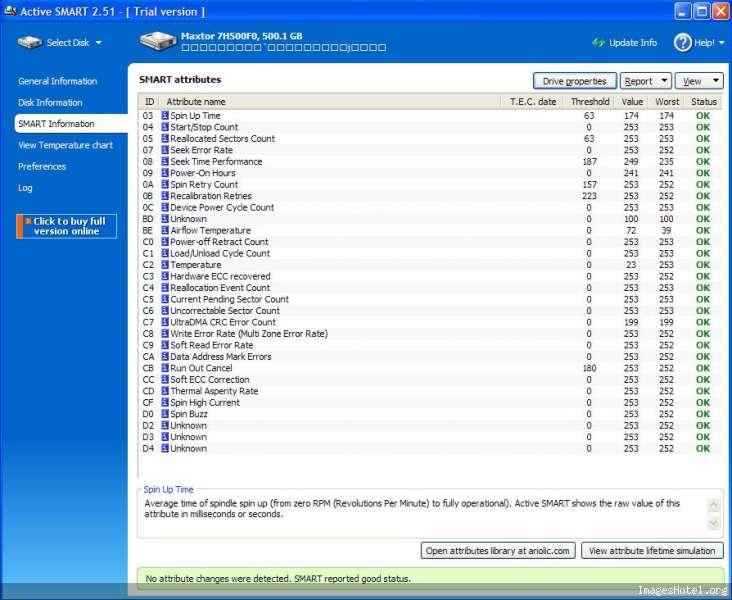This screenshot has width=732, height=600.
Task: Click the info icon beside Reallocation Event Count
Action: coord(165,288)
